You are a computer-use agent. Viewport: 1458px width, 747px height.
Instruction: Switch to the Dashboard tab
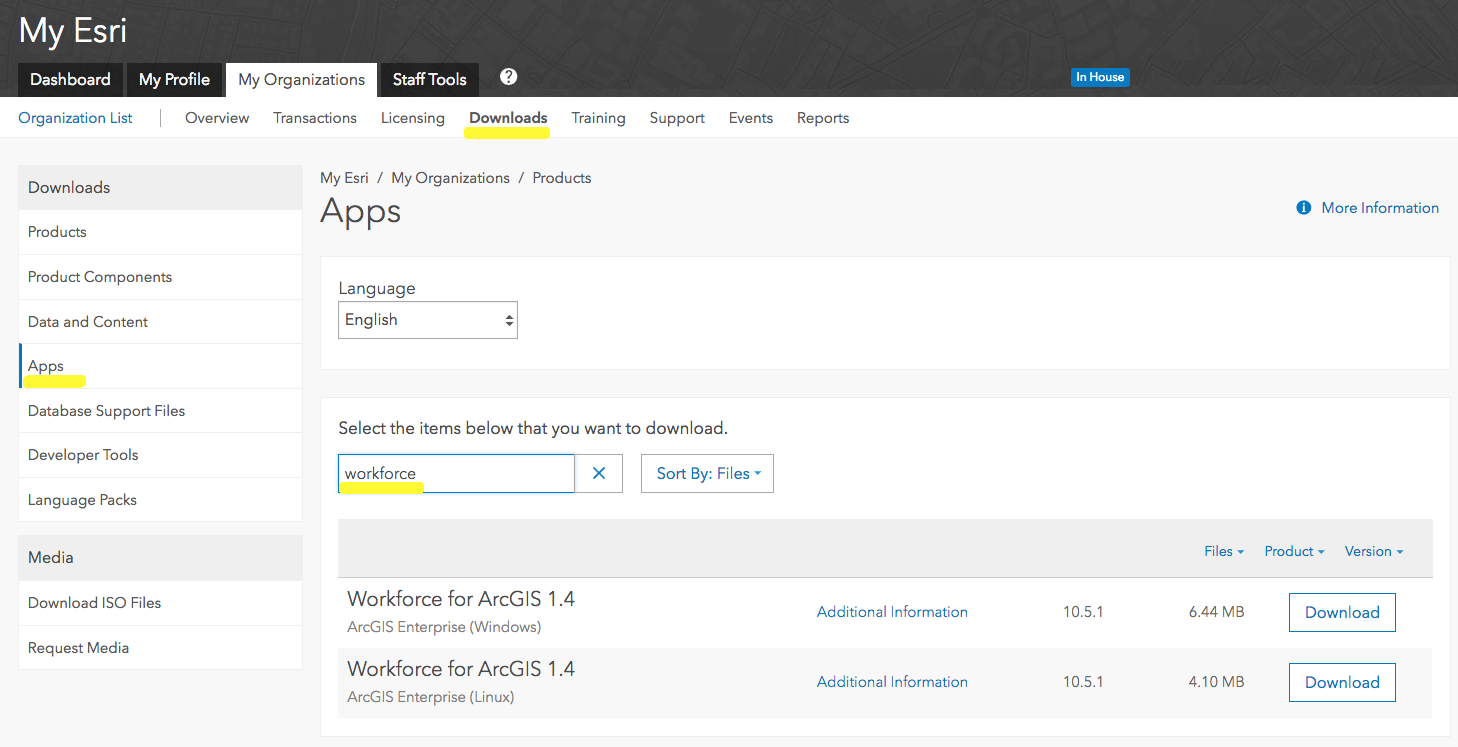click(70, 80)
